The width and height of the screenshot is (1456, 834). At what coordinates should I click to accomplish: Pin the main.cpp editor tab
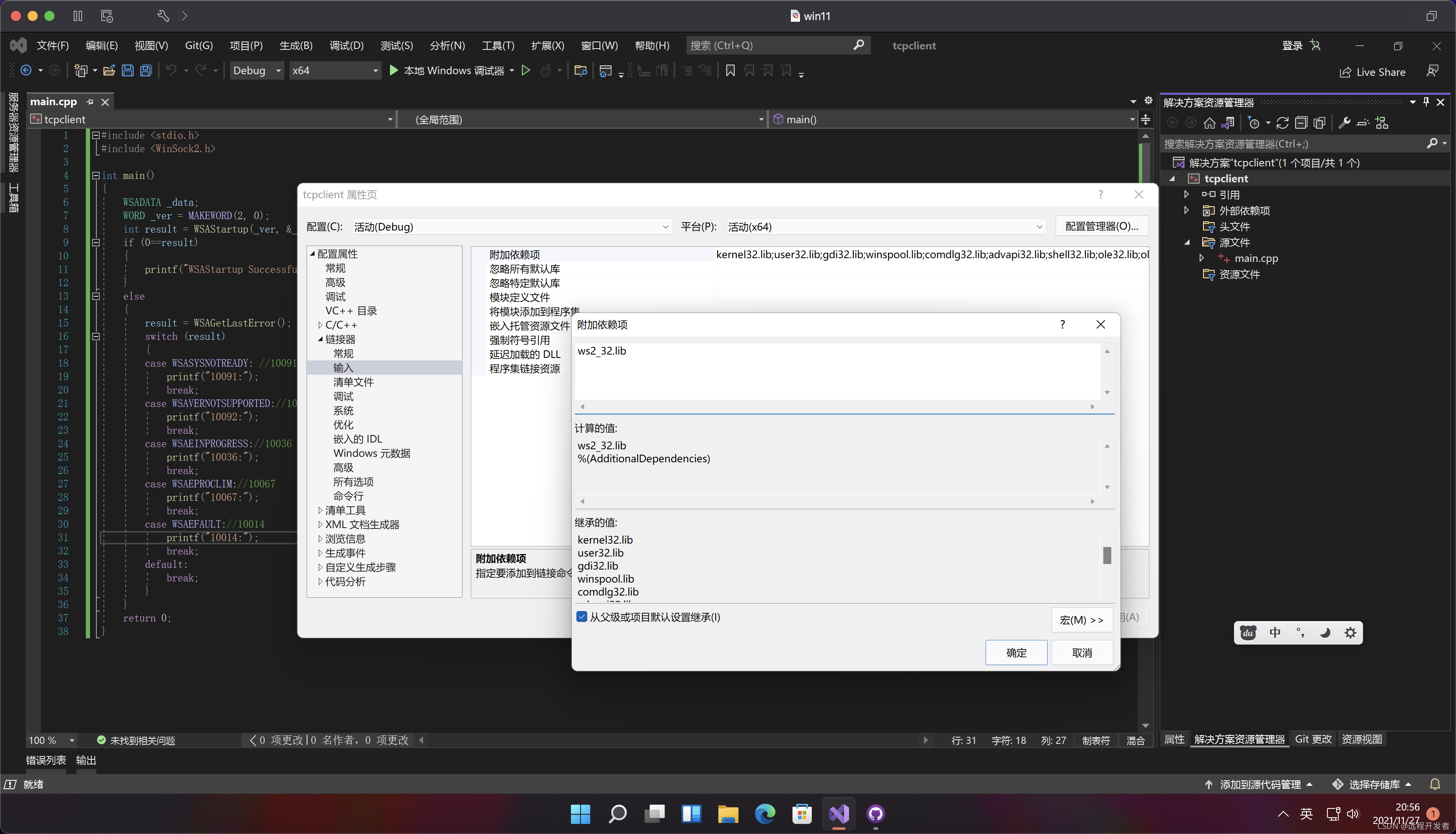pyautogui.click(x=90, y=102)
